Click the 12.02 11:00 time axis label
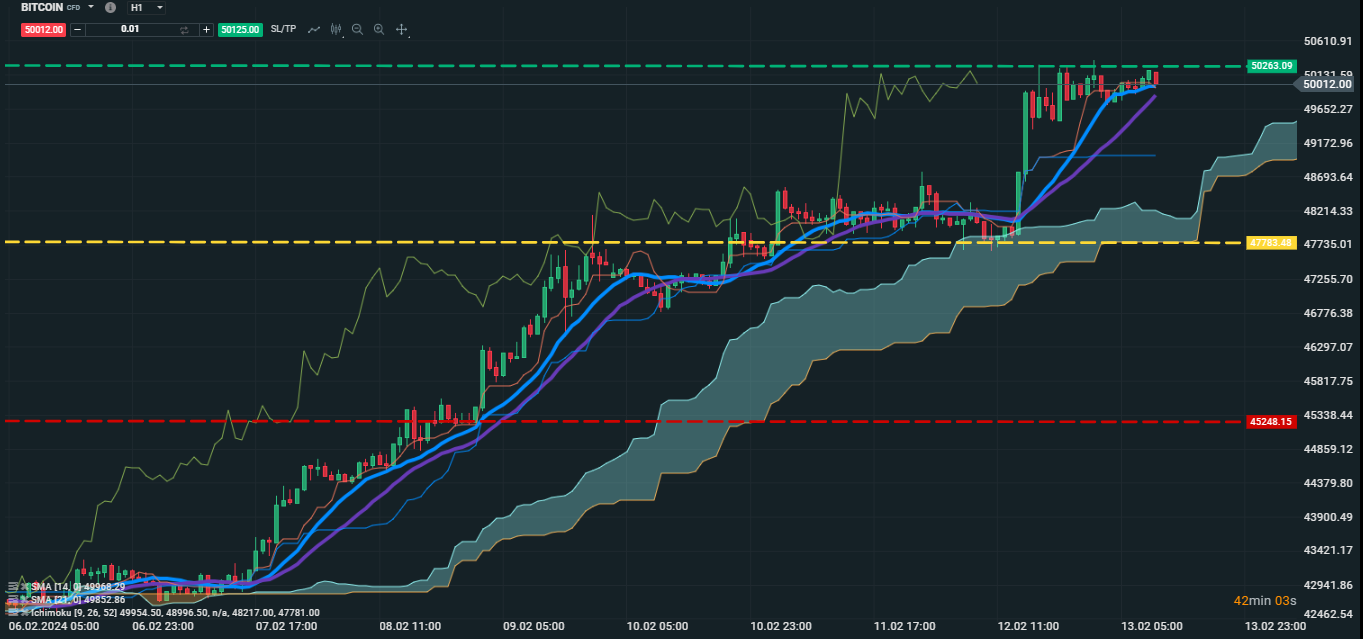Viewport: 1363px width, 639px height. [x=1028, y=627]
